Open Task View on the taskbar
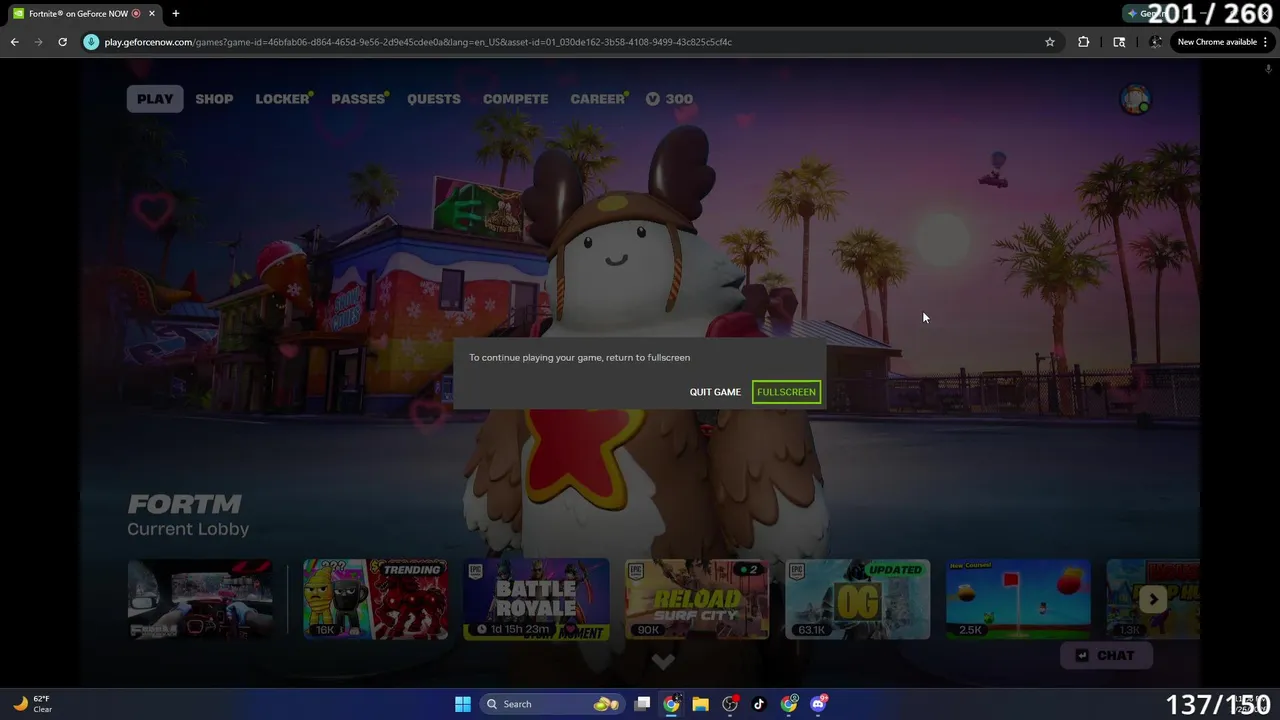Screen dimensions: 1280x720 tap(643, 704)
